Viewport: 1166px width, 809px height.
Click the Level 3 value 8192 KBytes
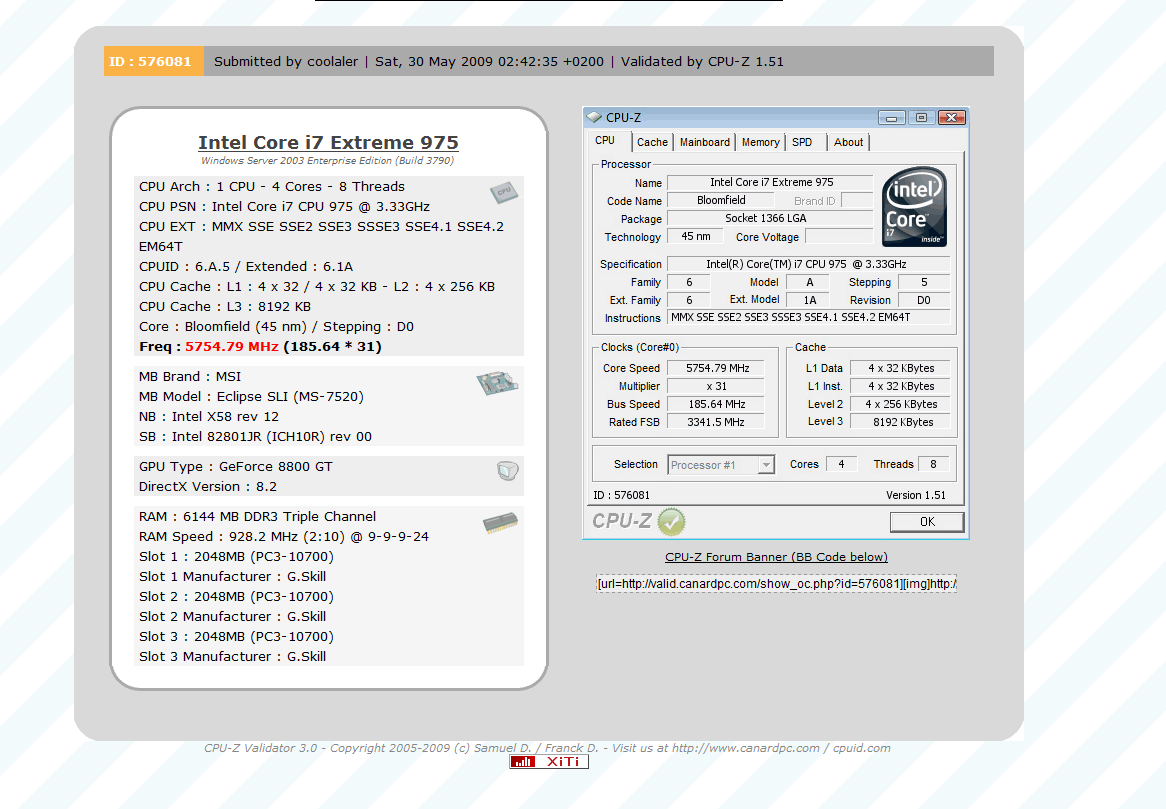point(901,422)
